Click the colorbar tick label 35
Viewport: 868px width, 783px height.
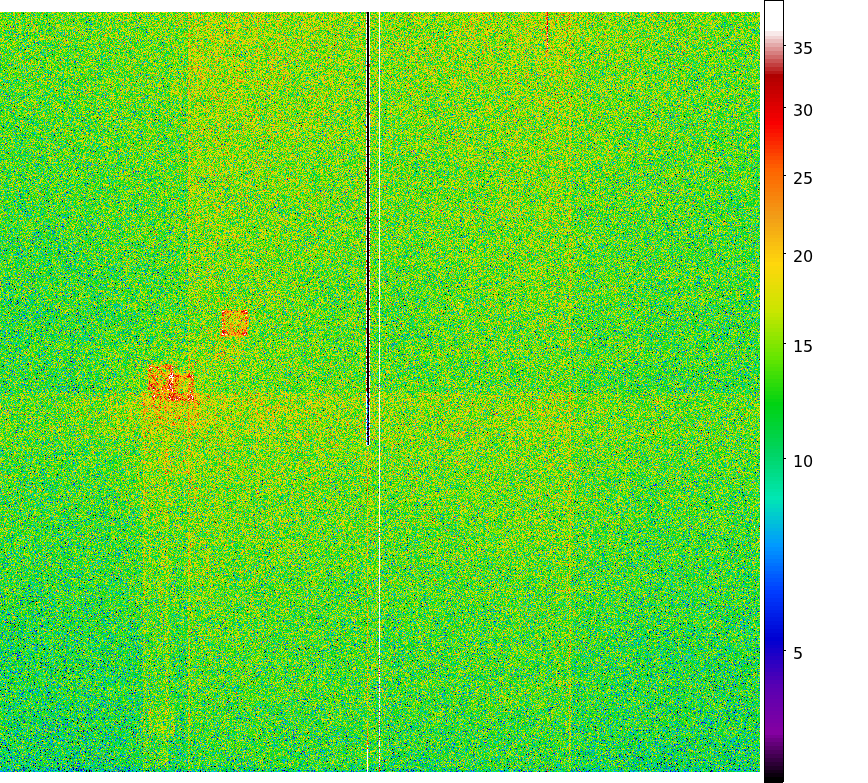pyautogui.click(x=802, y=48)
